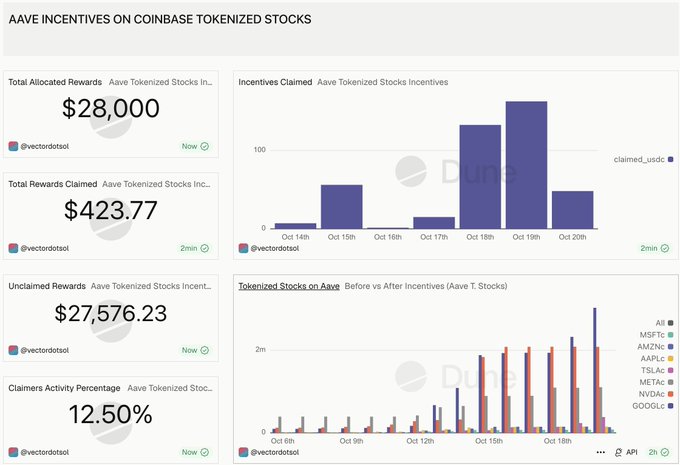Viewport: 680px width, 465px height.
Task: Toggle the AMZNc legend entry
Action: (655, 347)
